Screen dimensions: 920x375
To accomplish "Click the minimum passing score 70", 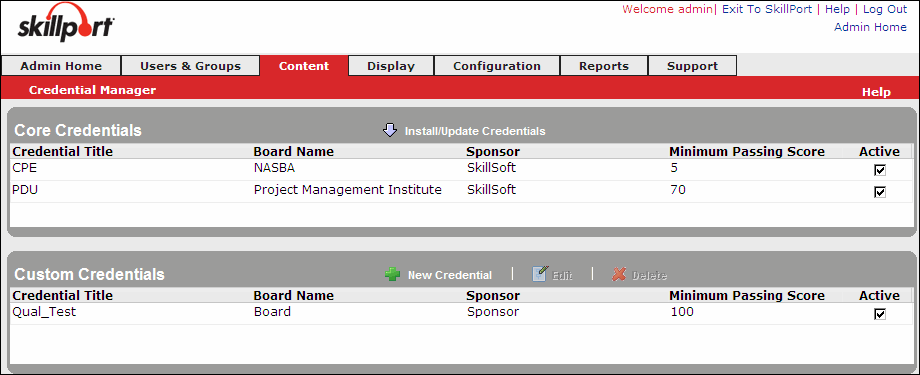I will tap(678, 190).
